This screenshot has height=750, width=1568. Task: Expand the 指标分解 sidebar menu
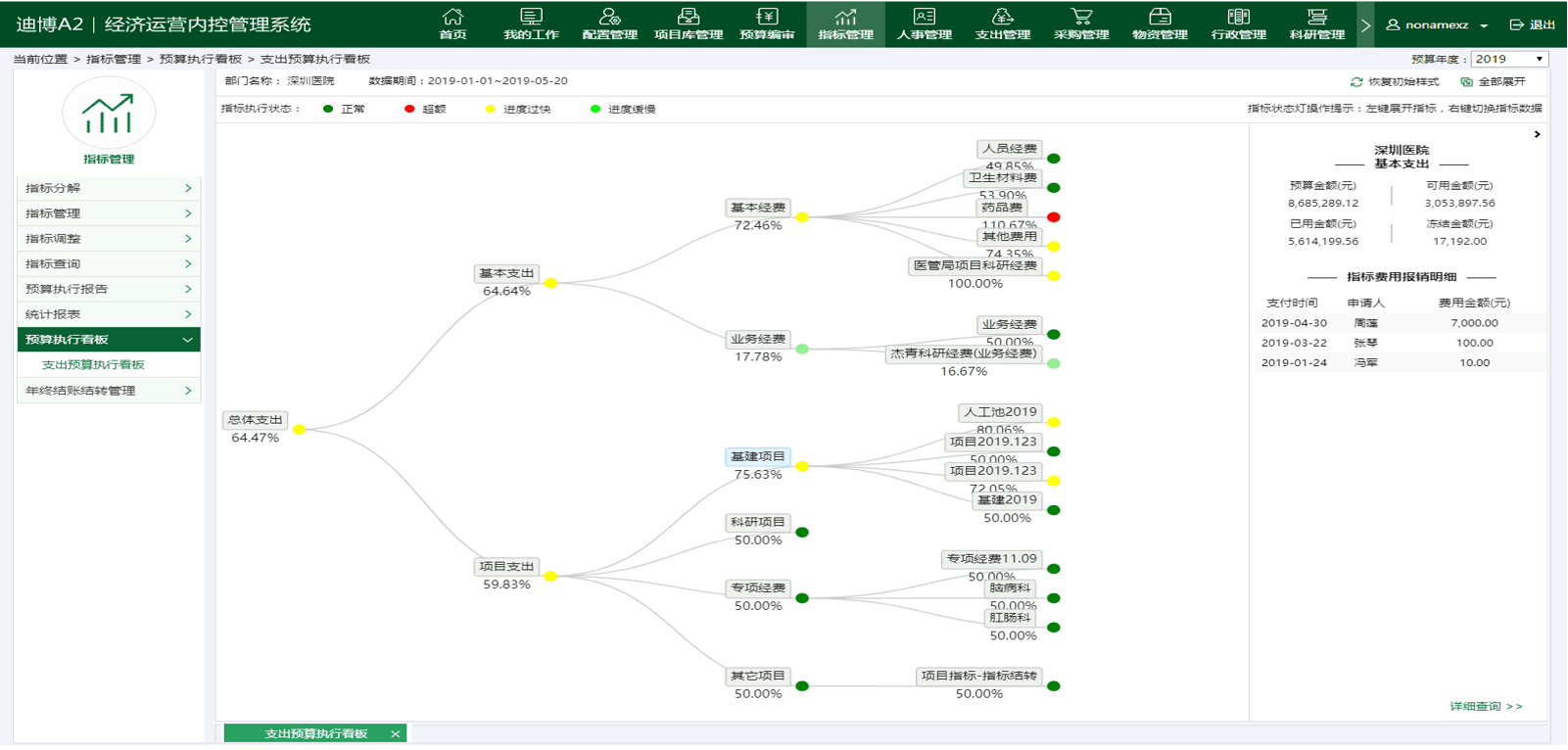tap(108, 188)
